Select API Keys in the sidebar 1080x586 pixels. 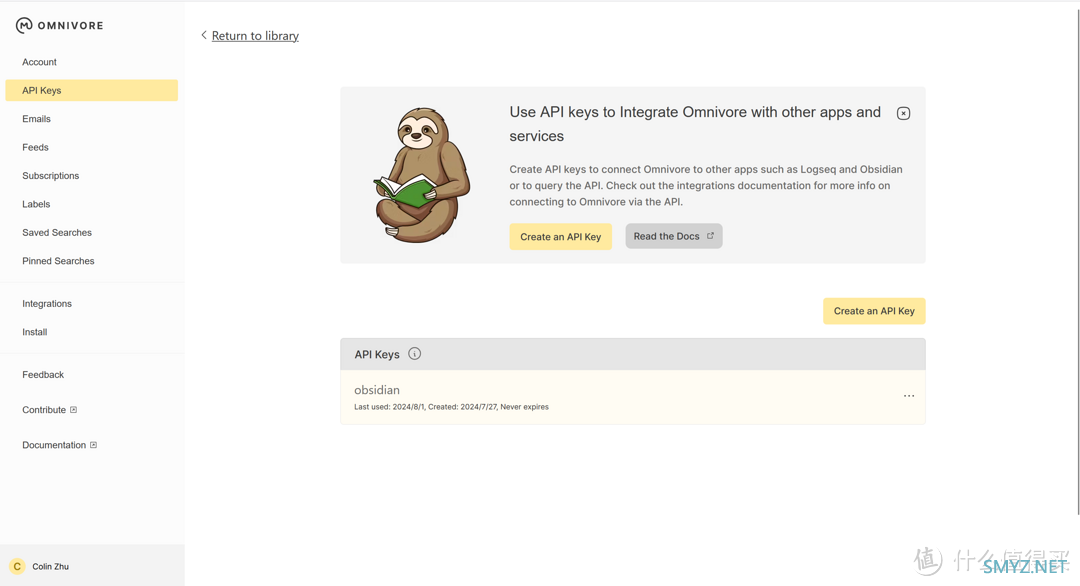pyautogui.click(x=92, y=90)
